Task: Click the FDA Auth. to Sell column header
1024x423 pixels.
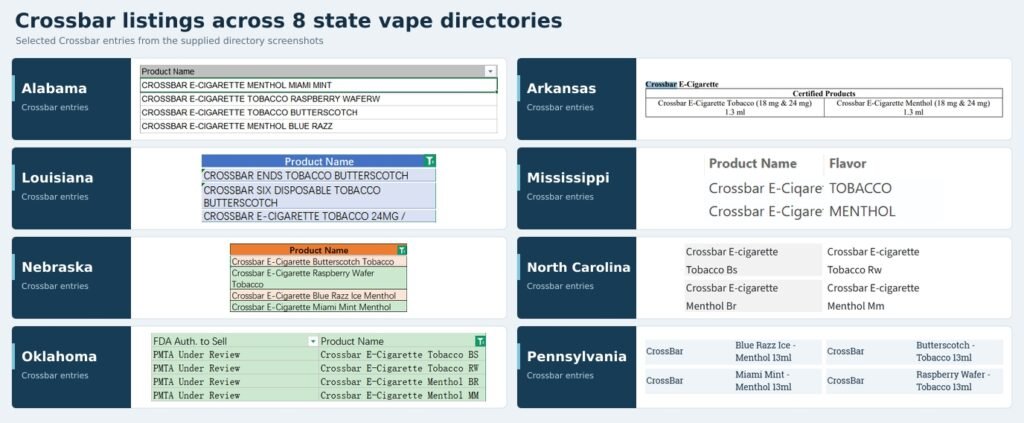Action: pyautogui.click(x=234, y=341)
